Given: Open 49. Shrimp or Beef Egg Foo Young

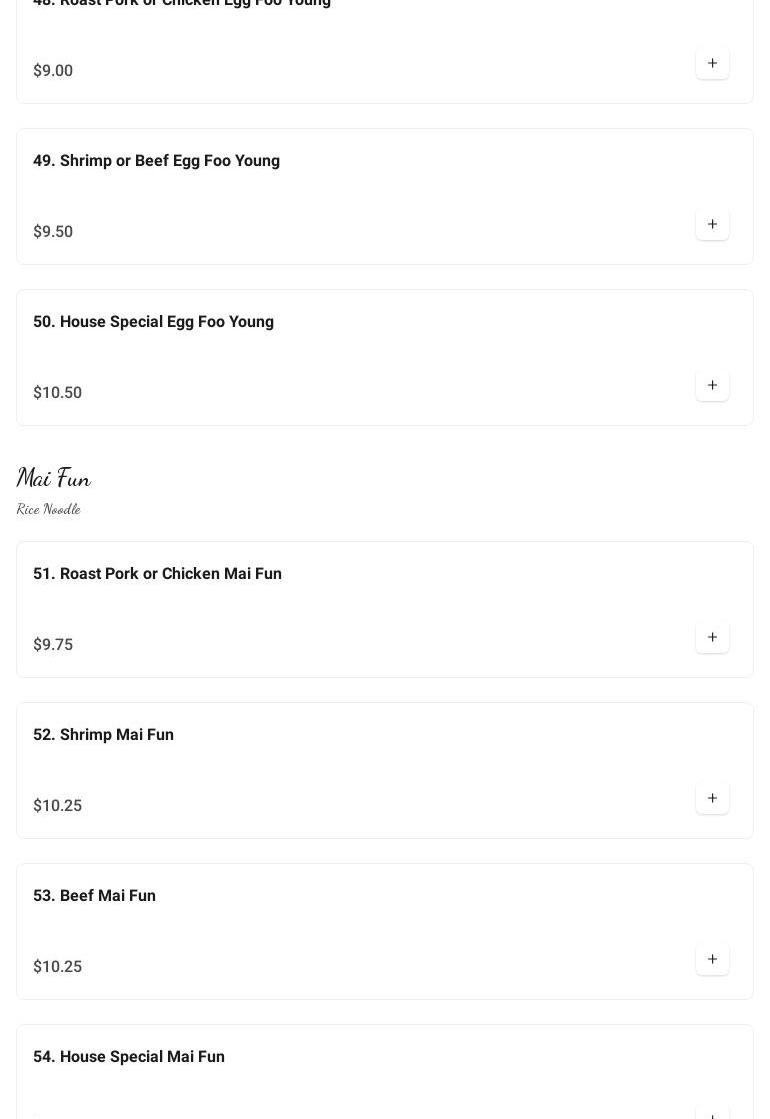Looking at the screenshot, I should click(156, 161).
